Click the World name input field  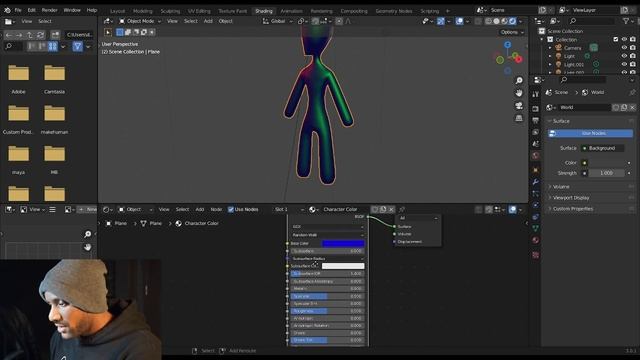584,107
